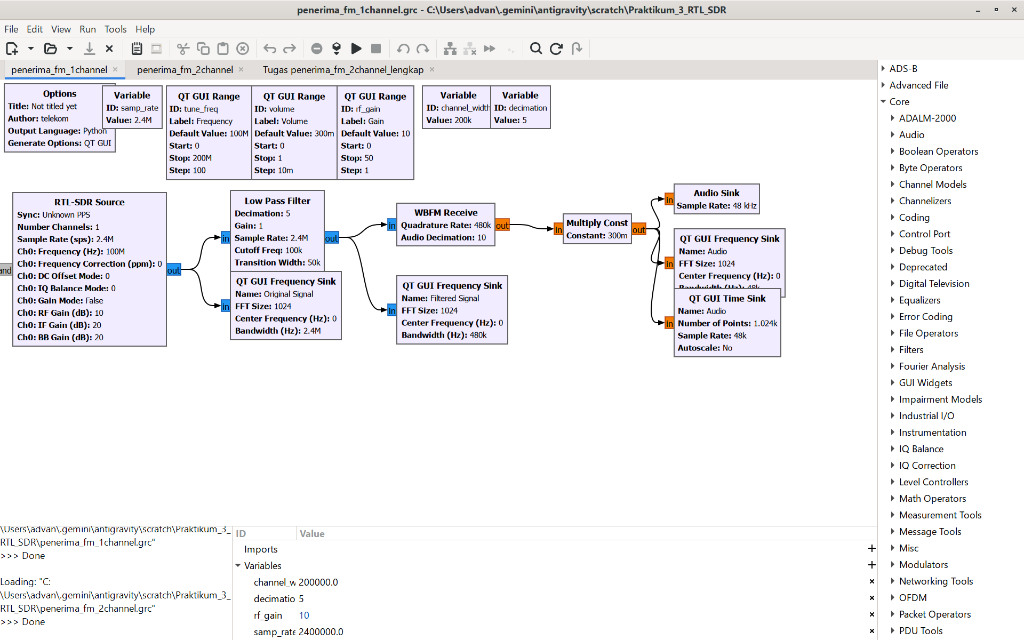Switch to Tugas penerima_fm_2channel_lengkap tab

pos(343,70)
